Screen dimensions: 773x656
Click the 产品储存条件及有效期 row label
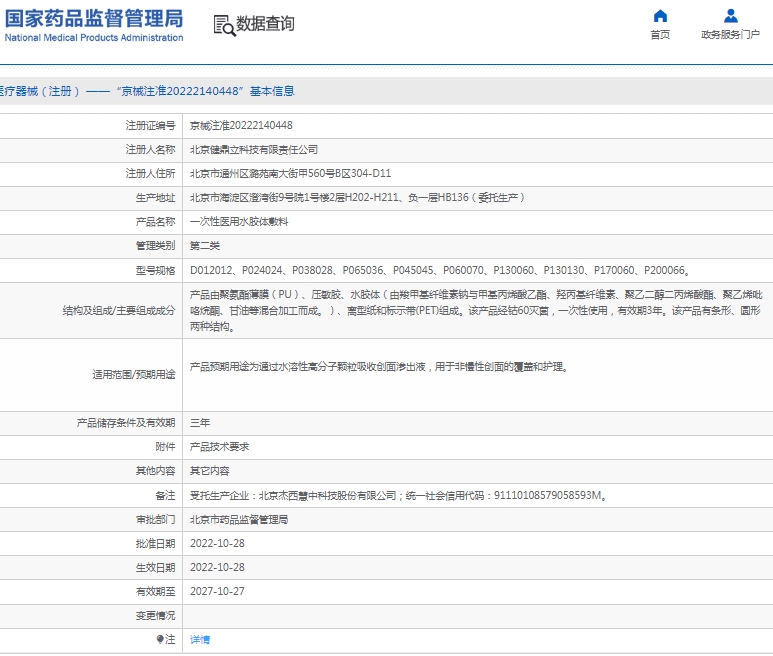pos(126,423)
